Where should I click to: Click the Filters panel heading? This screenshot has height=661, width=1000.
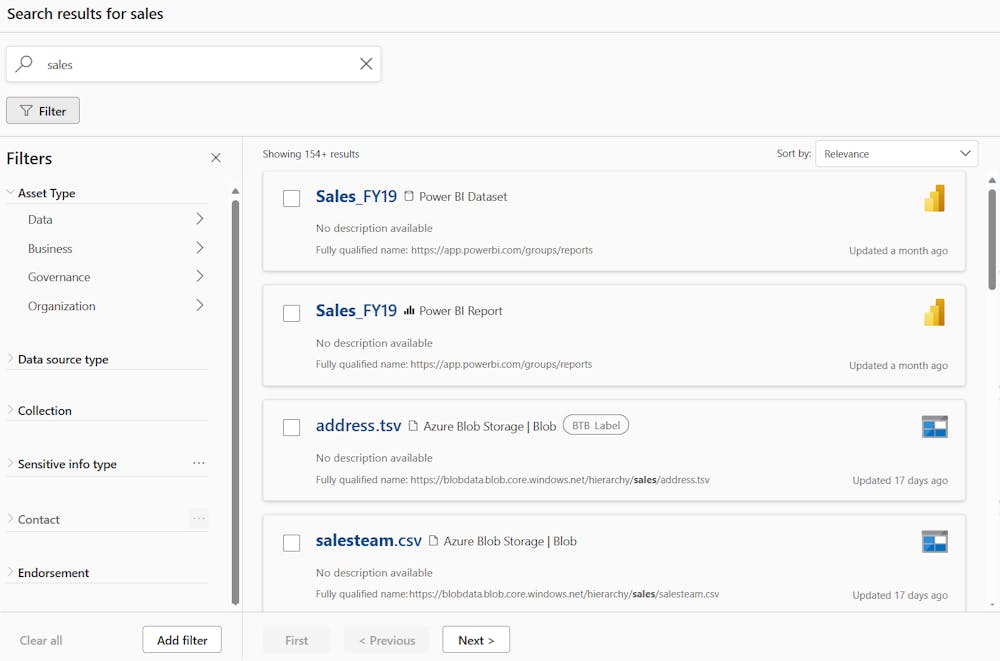click(29, 158)
